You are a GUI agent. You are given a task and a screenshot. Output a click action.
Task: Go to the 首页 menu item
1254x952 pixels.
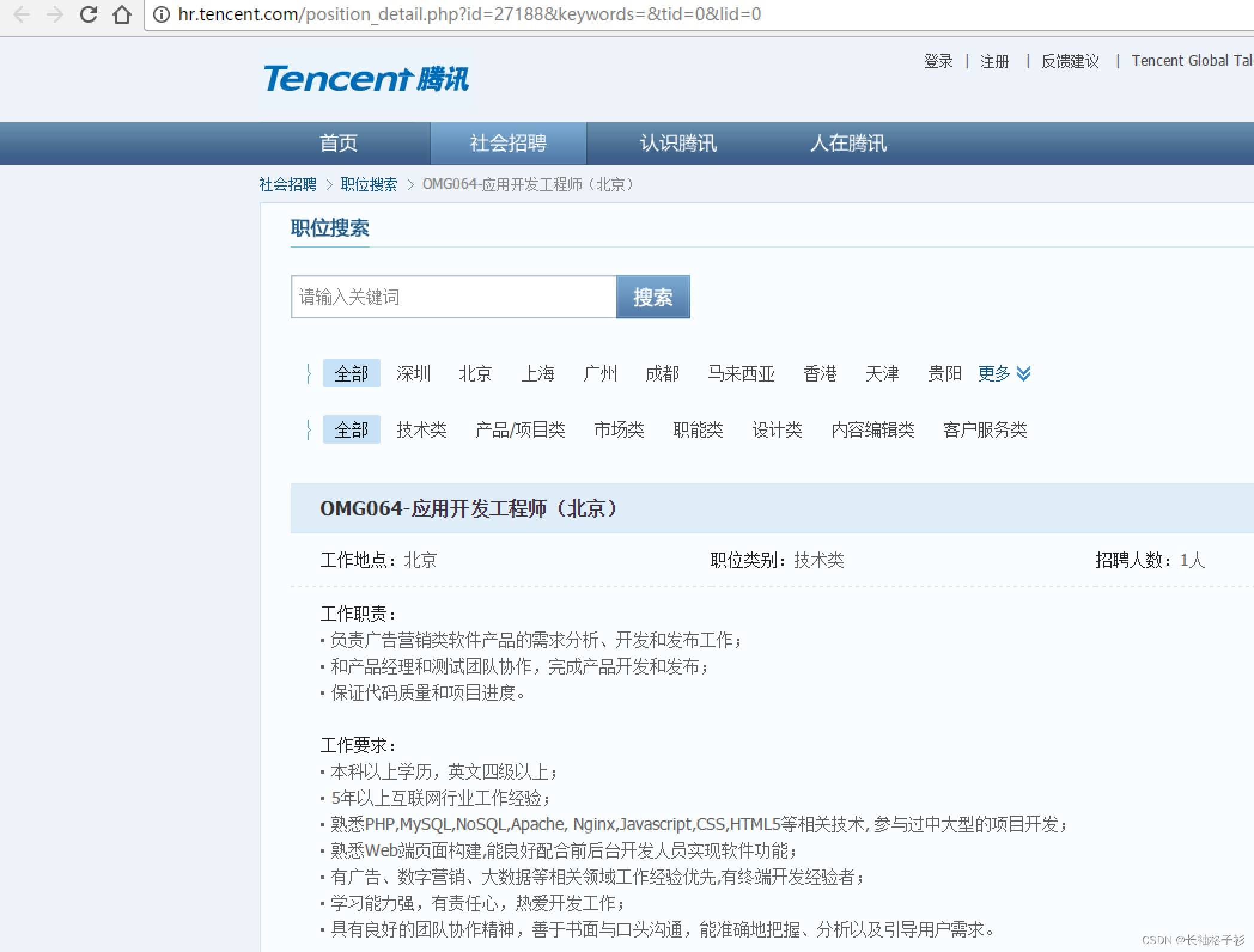[x=339, y=143]
